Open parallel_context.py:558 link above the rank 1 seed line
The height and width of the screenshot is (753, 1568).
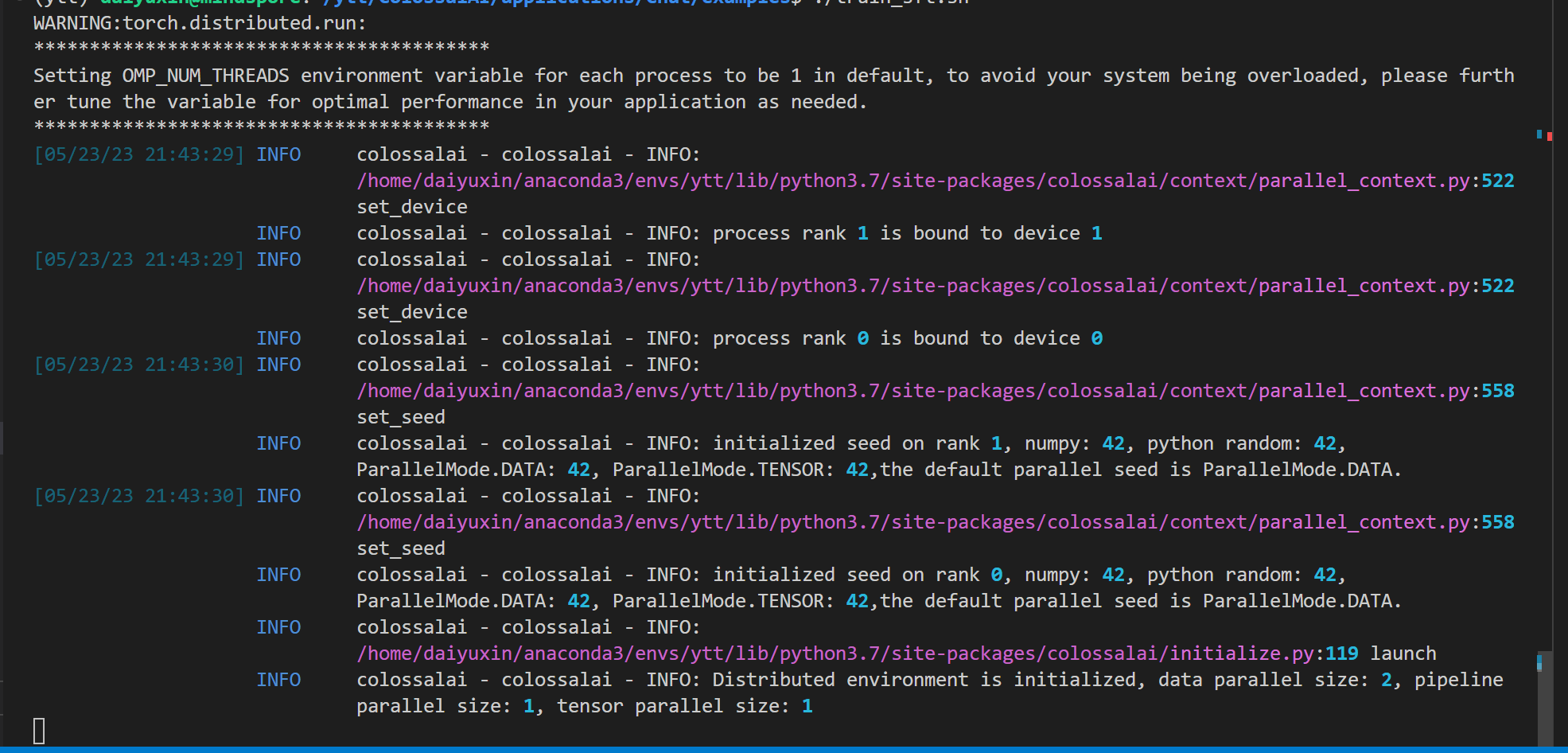click(x=936, y=391)
